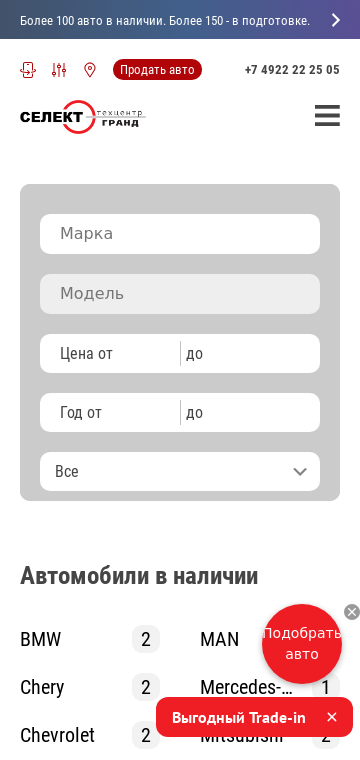Image resolution: width=360 pixels, height=760 pixels.
Task: Click the arrow on top promo banner
Action: [336, 20]
